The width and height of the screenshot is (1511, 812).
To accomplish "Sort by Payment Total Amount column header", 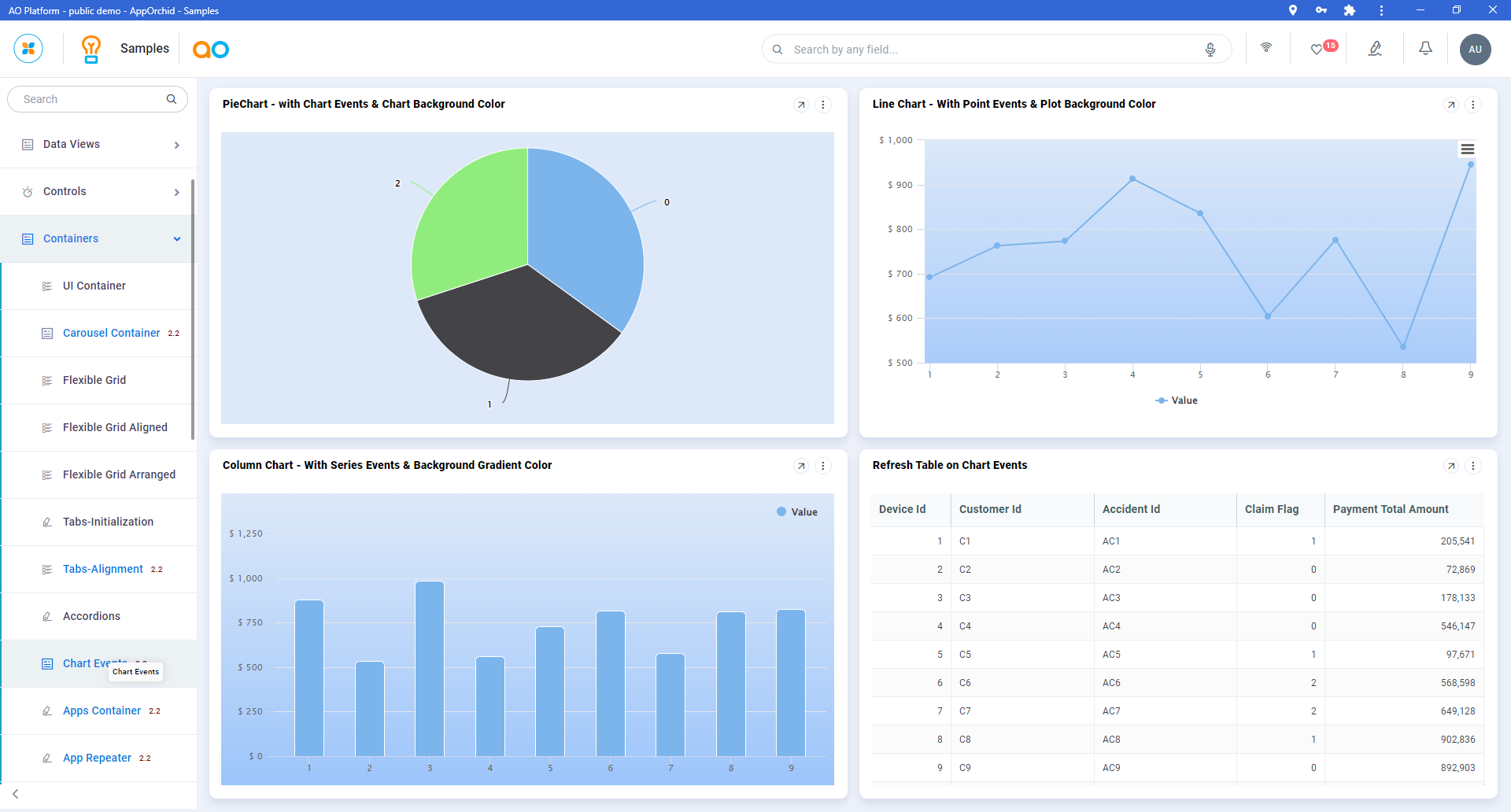I will click(1391, 510).
